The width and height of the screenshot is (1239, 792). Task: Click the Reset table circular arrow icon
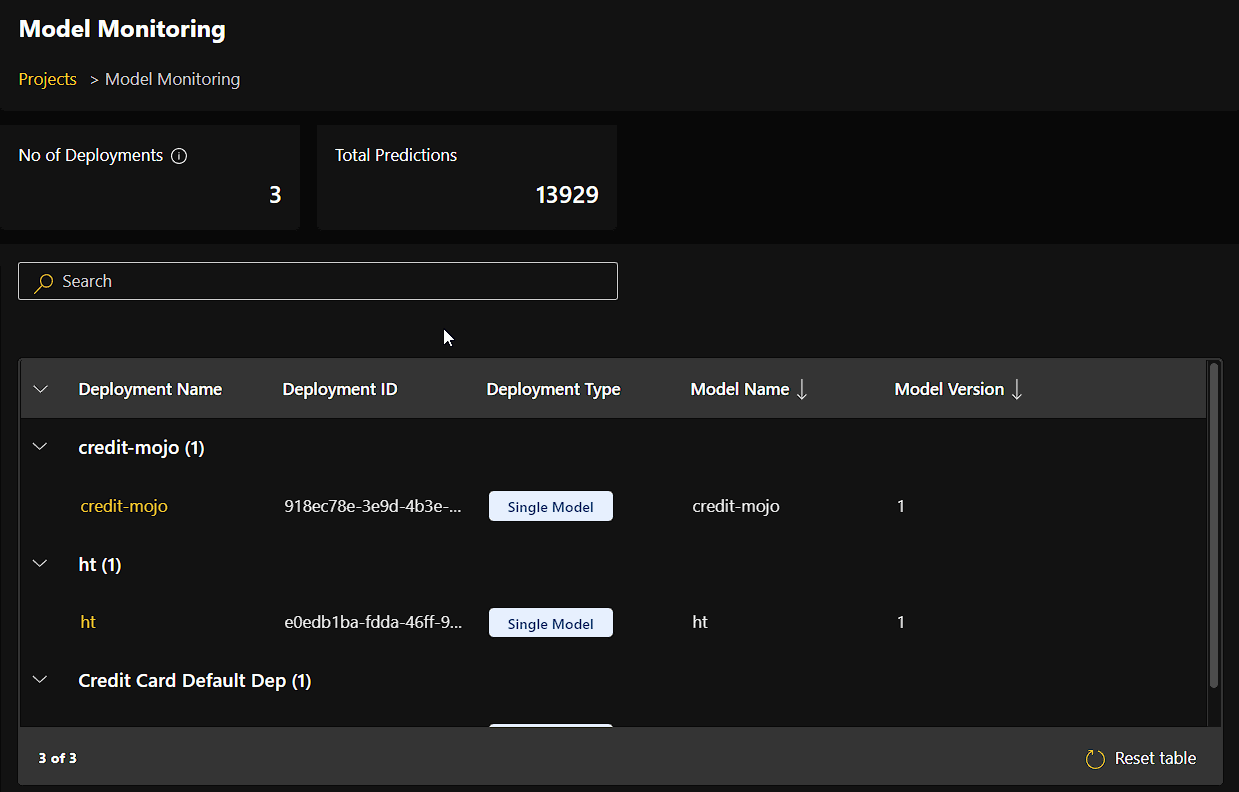[x=1095, y=759]
